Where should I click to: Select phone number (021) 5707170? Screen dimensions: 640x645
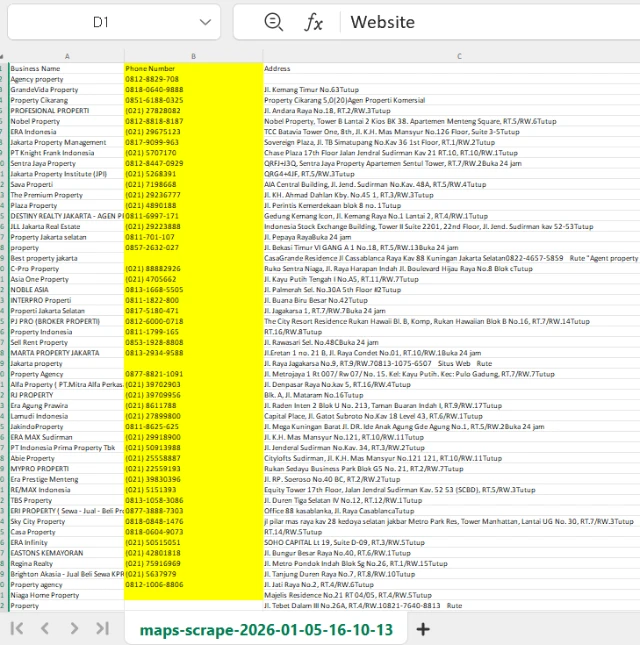pos(193,153)
